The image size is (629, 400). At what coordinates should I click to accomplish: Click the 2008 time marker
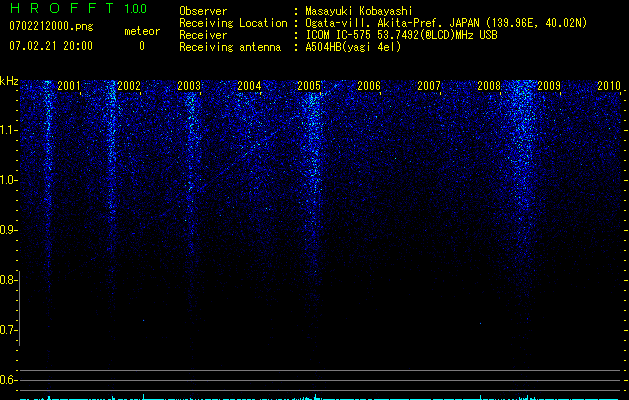pos(489,85)
